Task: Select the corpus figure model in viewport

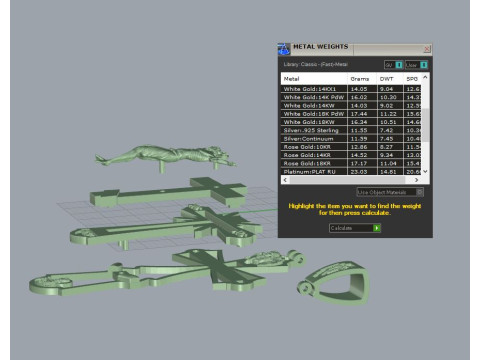Action: pos(167,157)
